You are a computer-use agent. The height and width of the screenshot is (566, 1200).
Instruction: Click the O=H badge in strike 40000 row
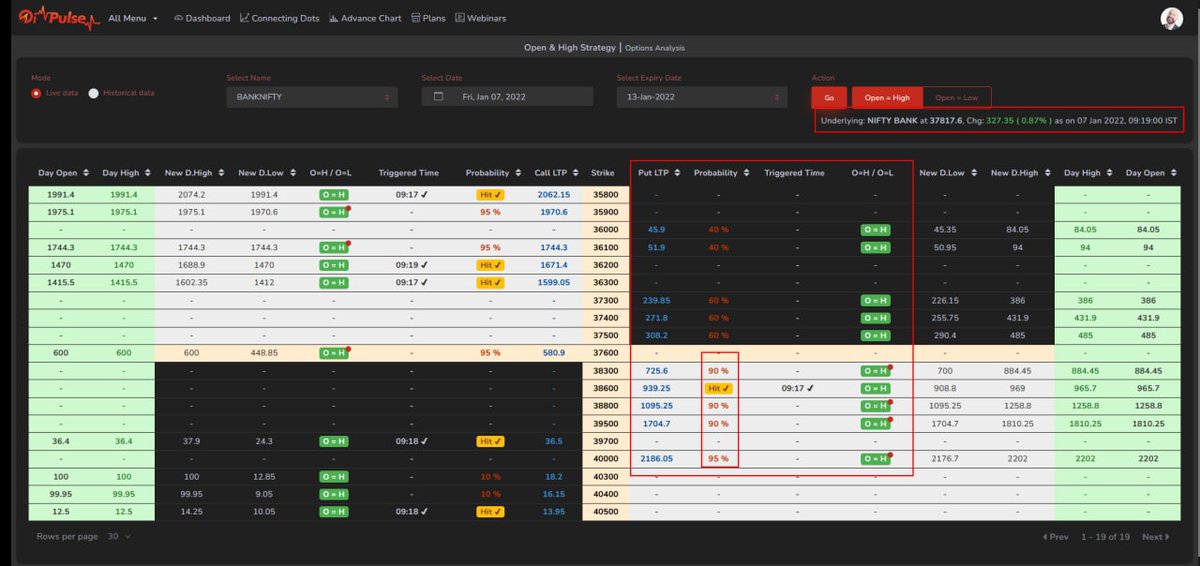[875, 458]
